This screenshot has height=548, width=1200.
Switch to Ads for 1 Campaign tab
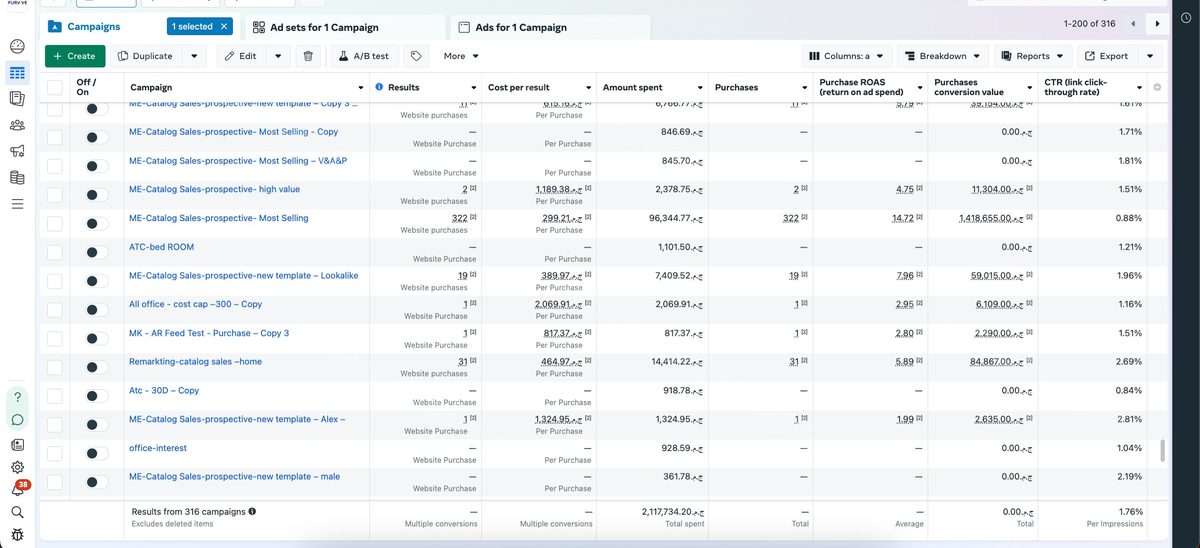[548, 27]
